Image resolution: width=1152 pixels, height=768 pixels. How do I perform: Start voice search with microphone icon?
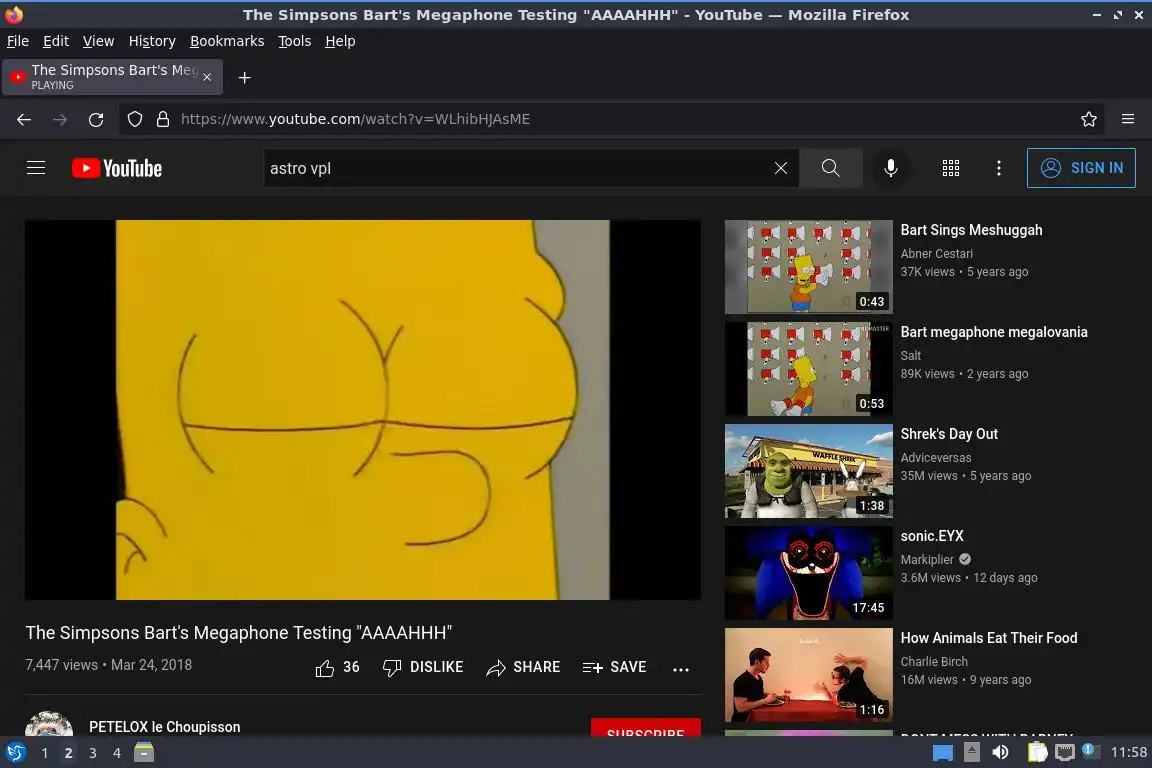(x=890, y=168)
